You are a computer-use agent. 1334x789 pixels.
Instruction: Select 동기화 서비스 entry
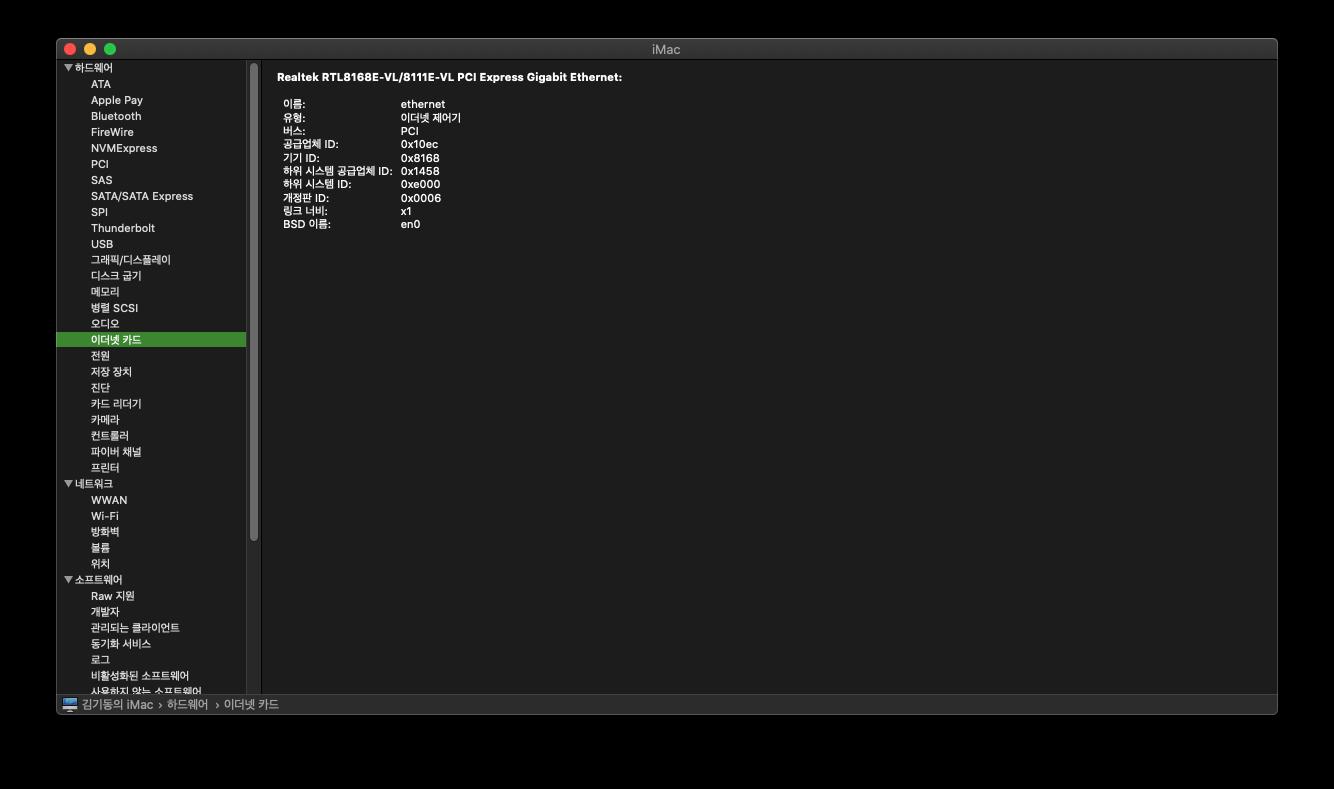[121, 644]
